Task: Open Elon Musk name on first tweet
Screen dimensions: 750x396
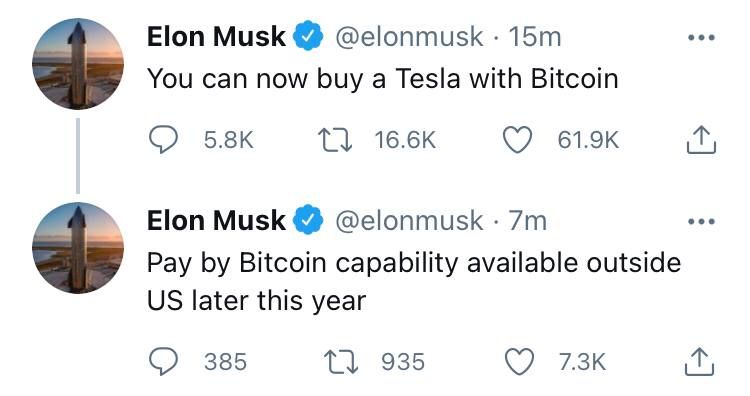Action: [216, 37]
